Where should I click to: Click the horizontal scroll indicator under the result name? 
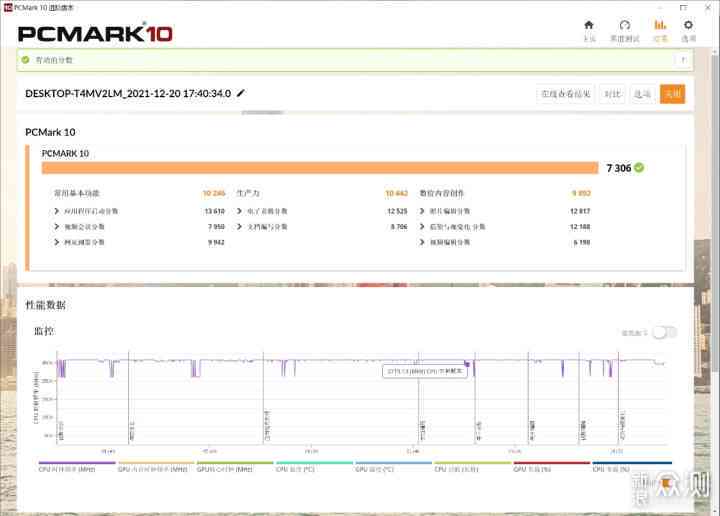point(263,112)
